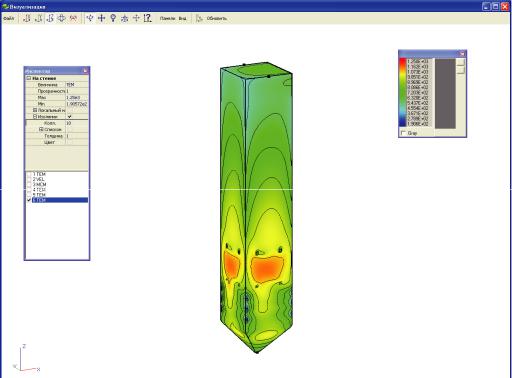This screenshot has height=378, width=512.
Task: Click the app logo in the title bar
Action: [5, 6]
